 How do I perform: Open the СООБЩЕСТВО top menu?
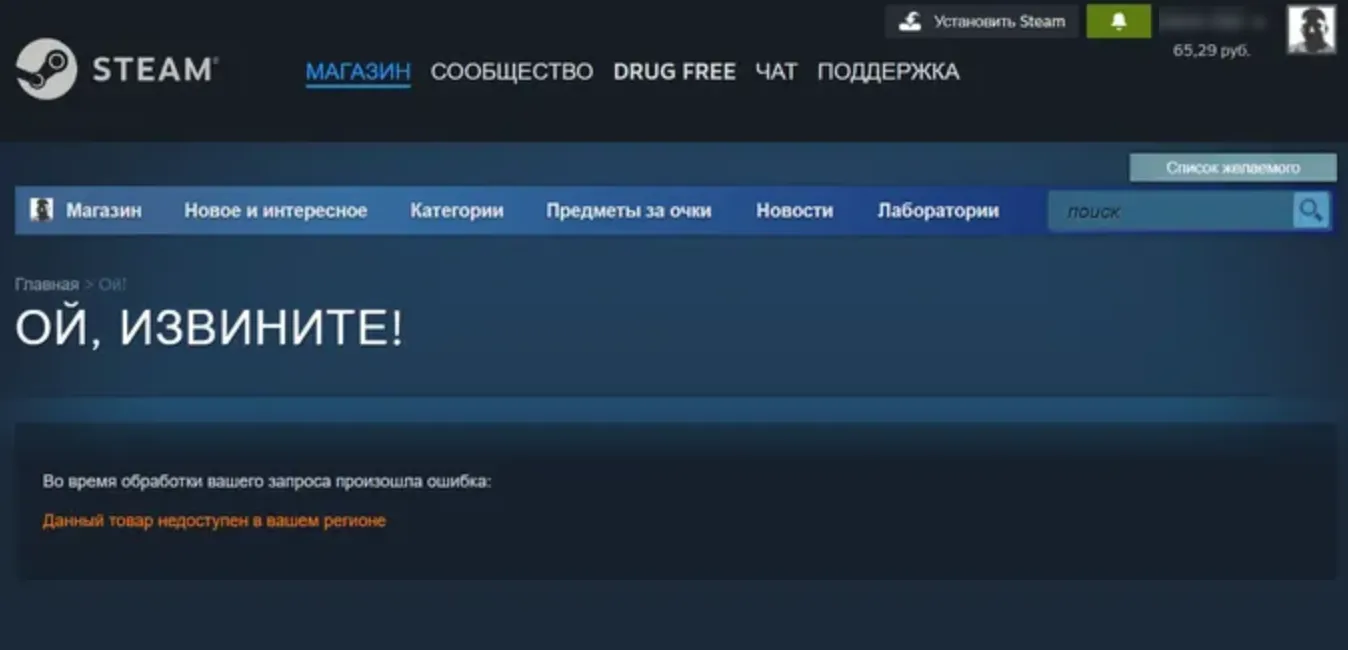(512, 72)
